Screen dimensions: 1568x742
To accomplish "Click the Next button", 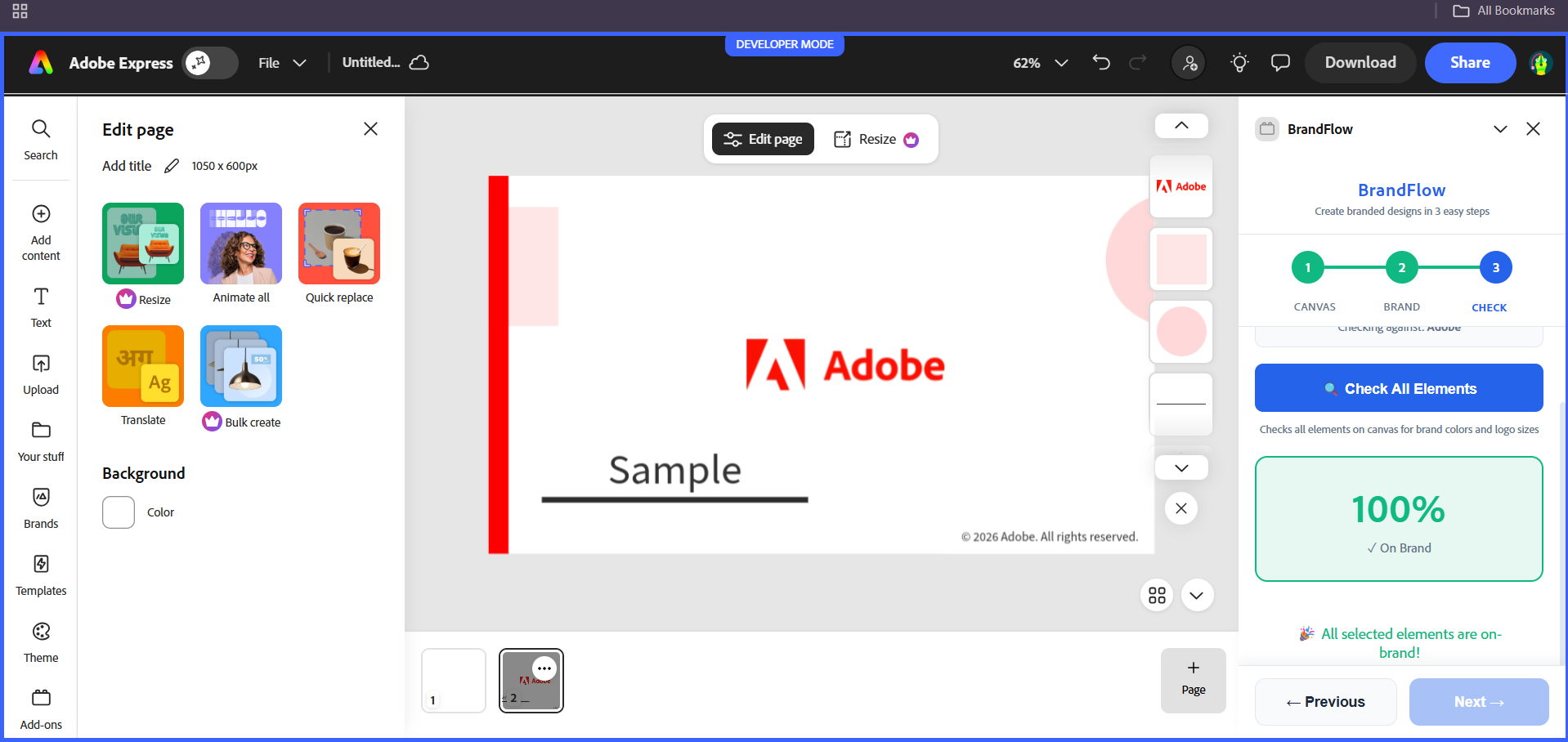I will click(x=1479, y=702).
